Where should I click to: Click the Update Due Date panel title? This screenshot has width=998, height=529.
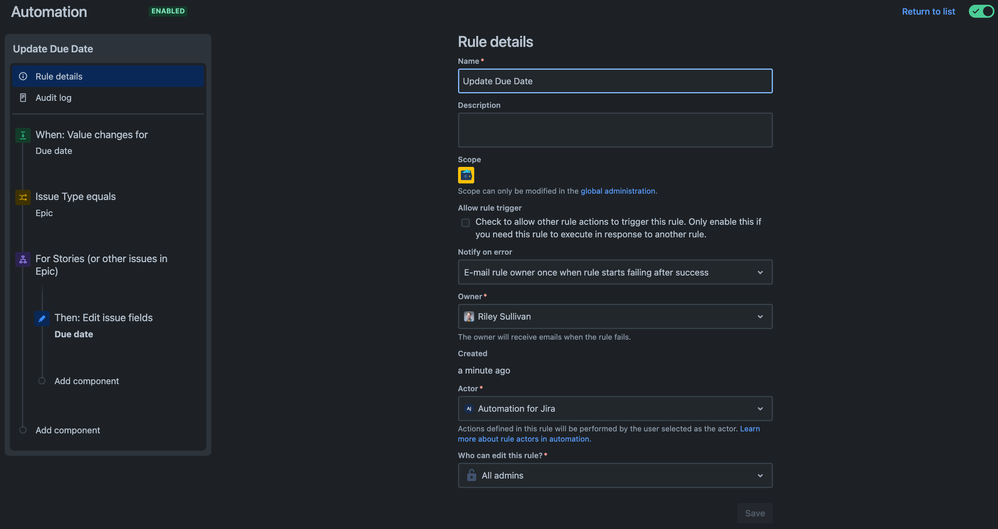(x=53, y=49)
